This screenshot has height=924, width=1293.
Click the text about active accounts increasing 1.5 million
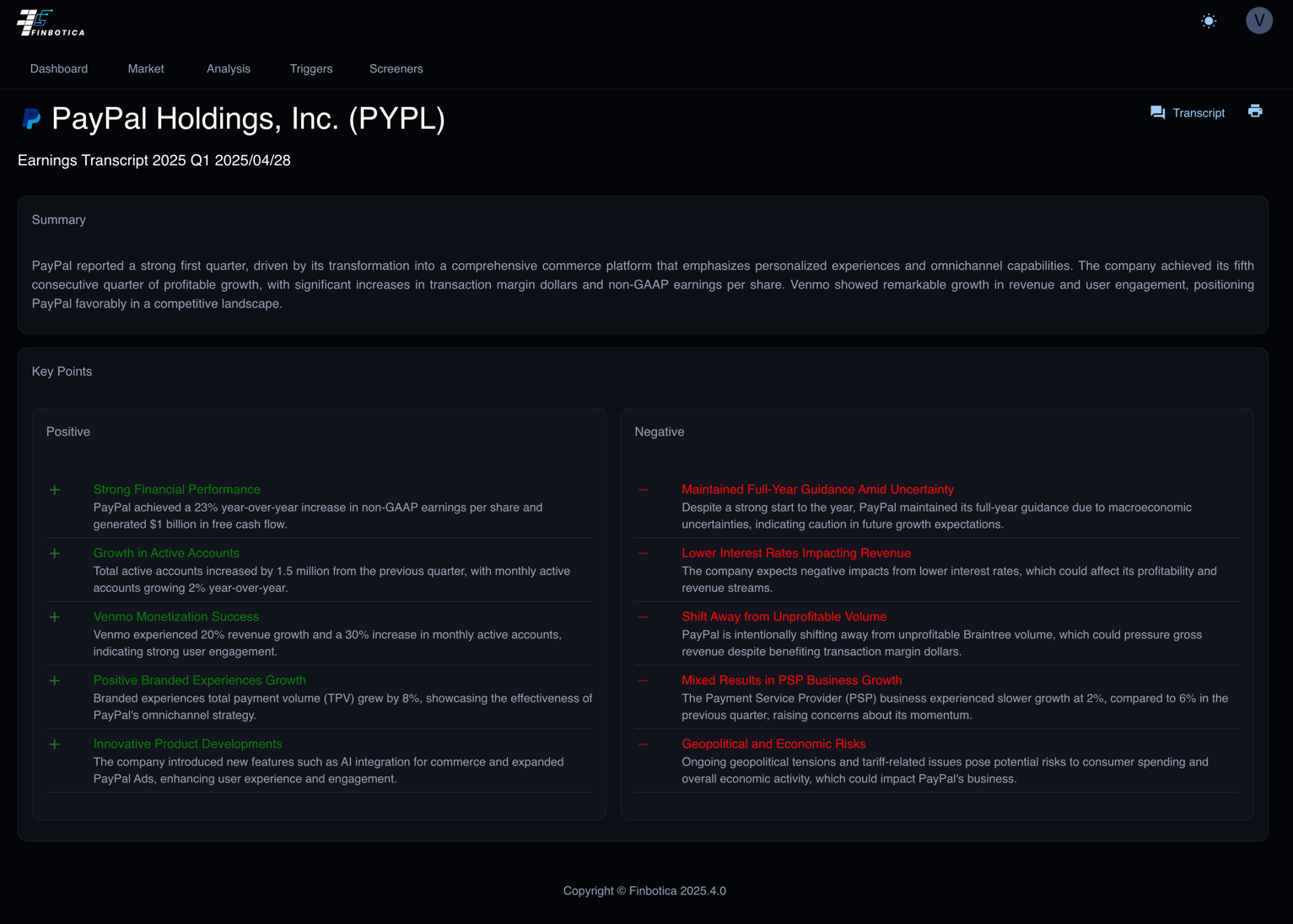point(331,580)
